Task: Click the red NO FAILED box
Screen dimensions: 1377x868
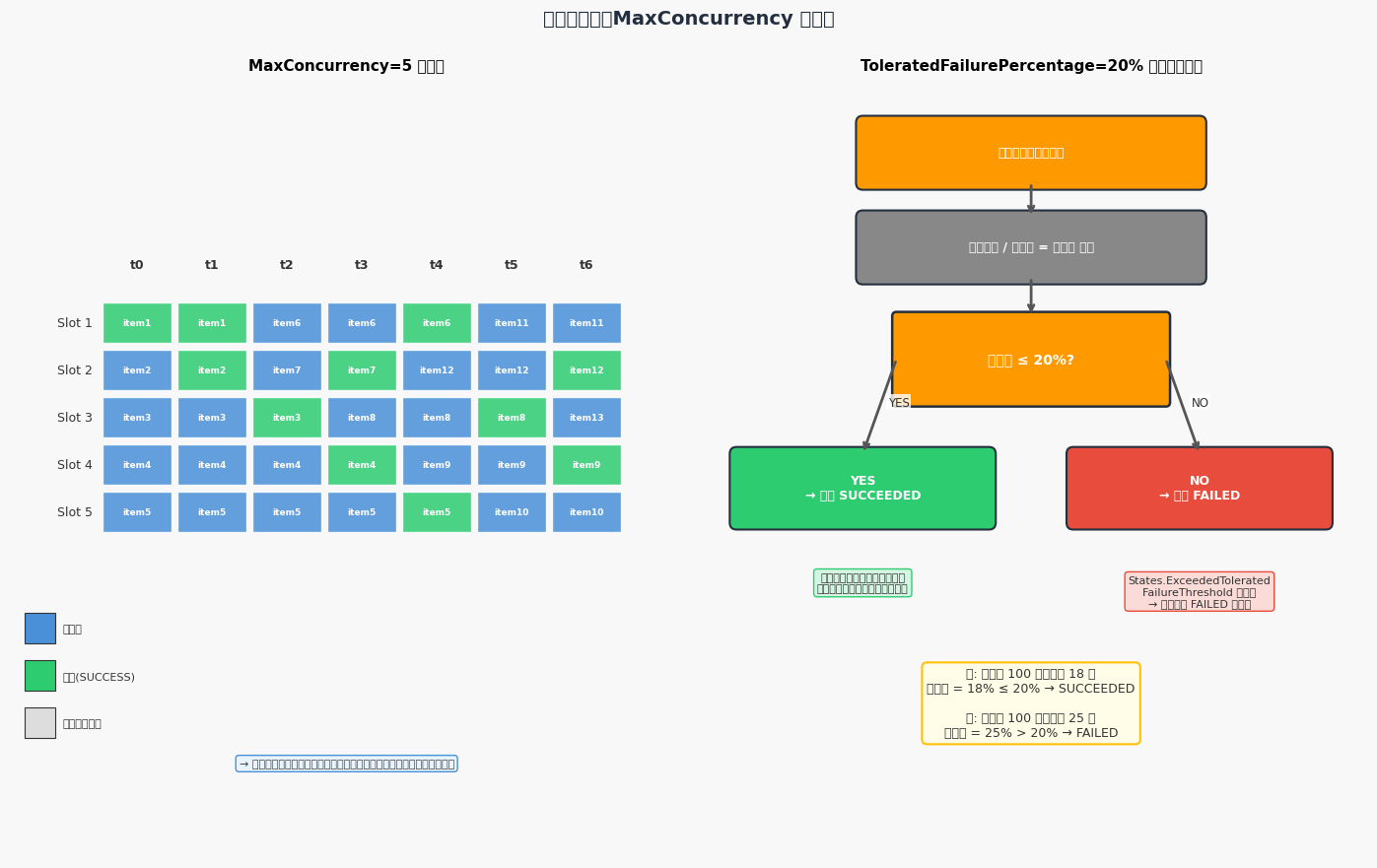Action: click(x=1200, y=489)
